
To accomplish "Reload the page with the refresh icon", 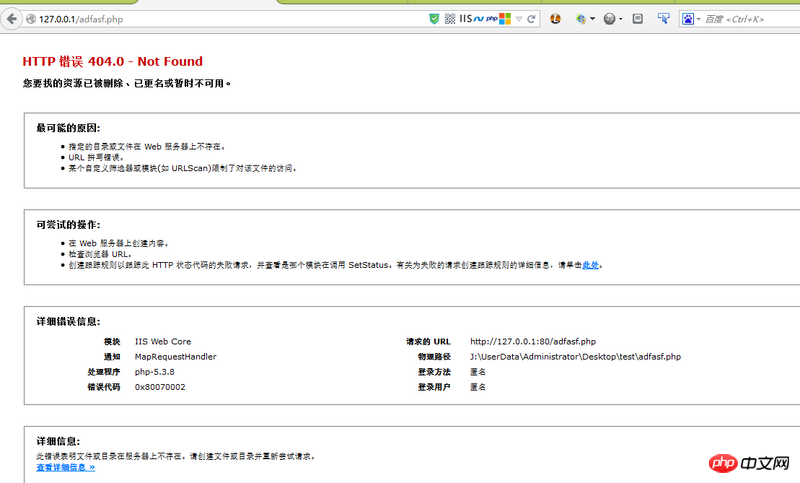I will pyautogui.click(x=531, y=19).
